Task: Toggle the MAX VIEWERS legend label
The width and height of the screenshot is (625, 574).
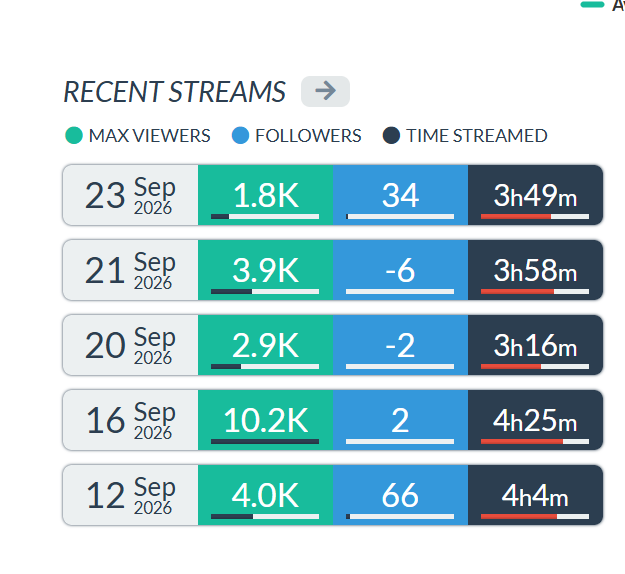Action: tap(149, 136)
